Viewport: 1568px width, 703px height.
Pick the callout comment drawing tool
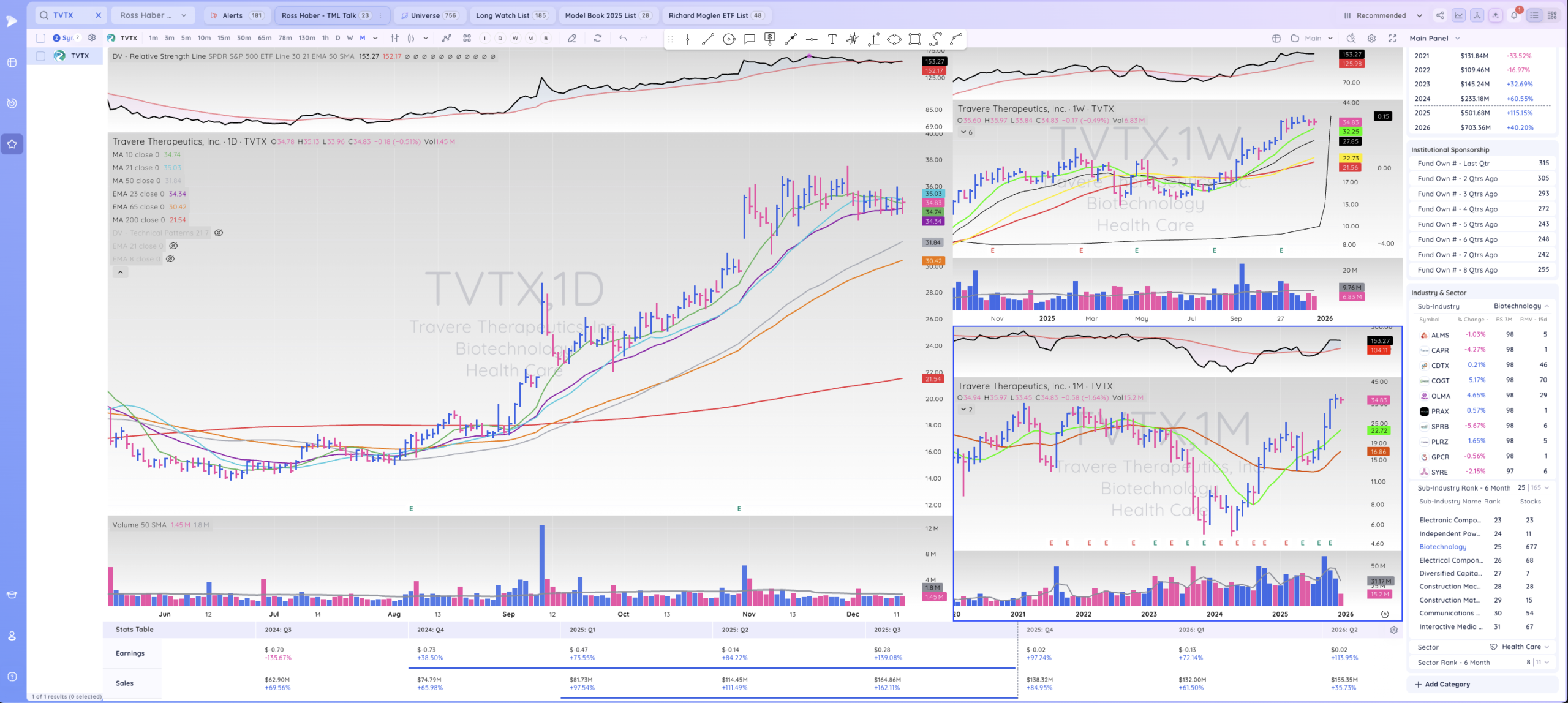pos(749,39)
